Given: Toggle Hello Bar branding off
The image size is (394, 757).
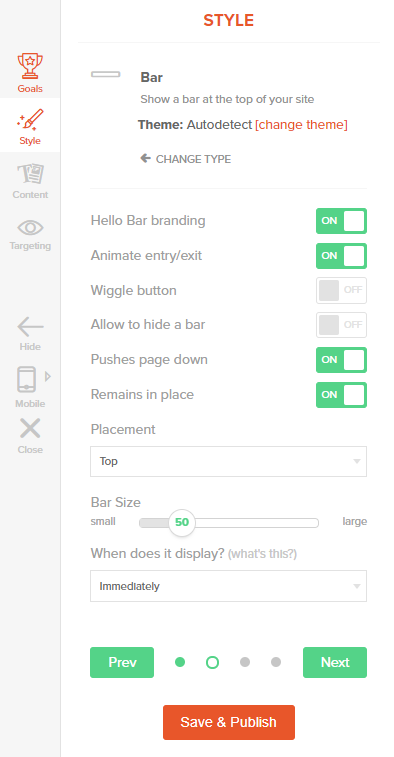Looking at the screenshot, I should coord(341,221).
